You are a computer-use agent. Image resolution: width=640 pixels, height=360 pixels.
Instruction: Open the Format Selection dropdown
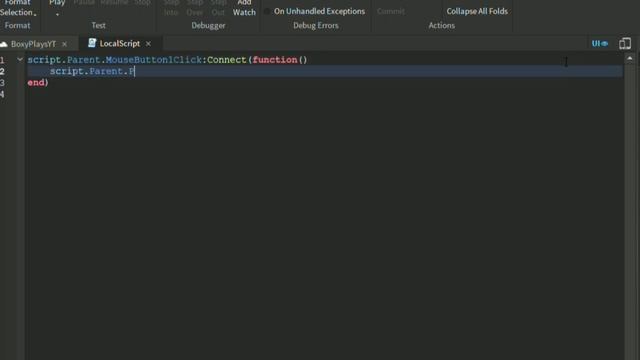(17, 8)
